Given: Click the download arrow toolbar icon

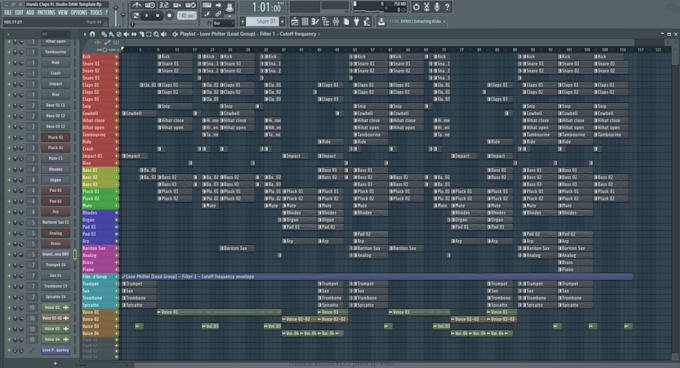Looking at the screenshot, I should [x=381, y=21].
